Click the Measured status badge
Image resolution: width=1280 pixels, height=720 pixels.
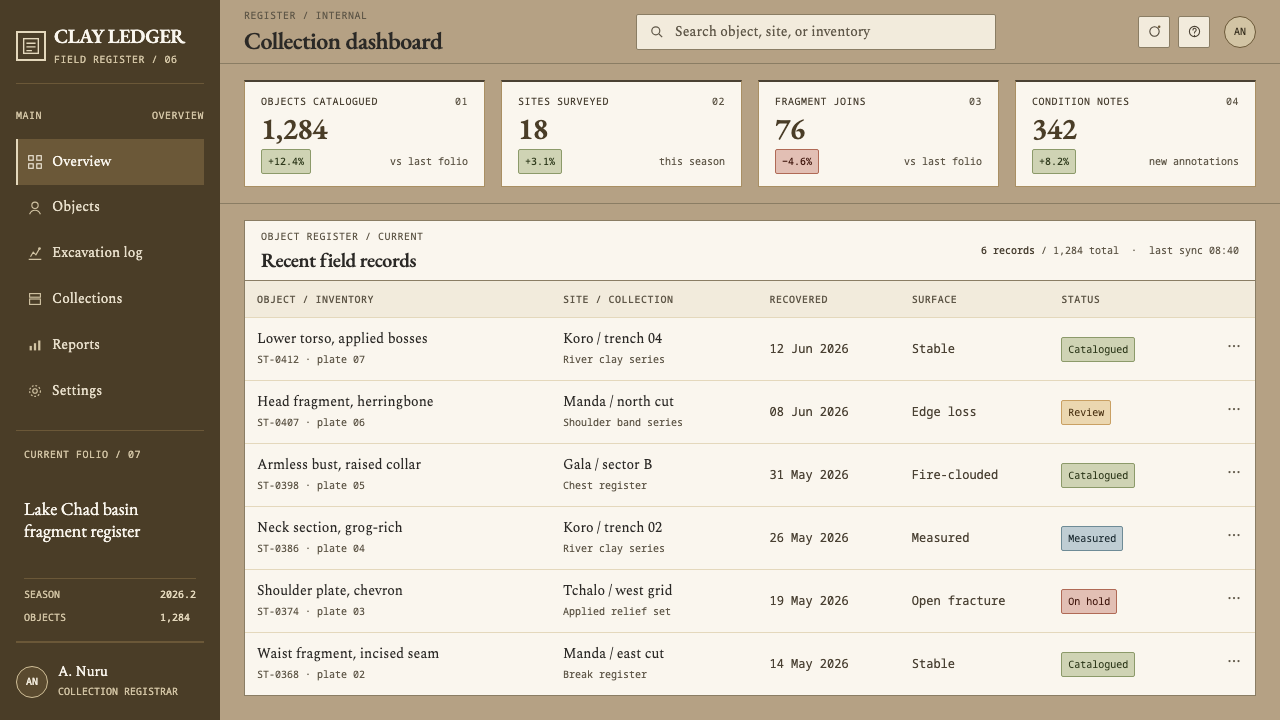pos(1092,539)
